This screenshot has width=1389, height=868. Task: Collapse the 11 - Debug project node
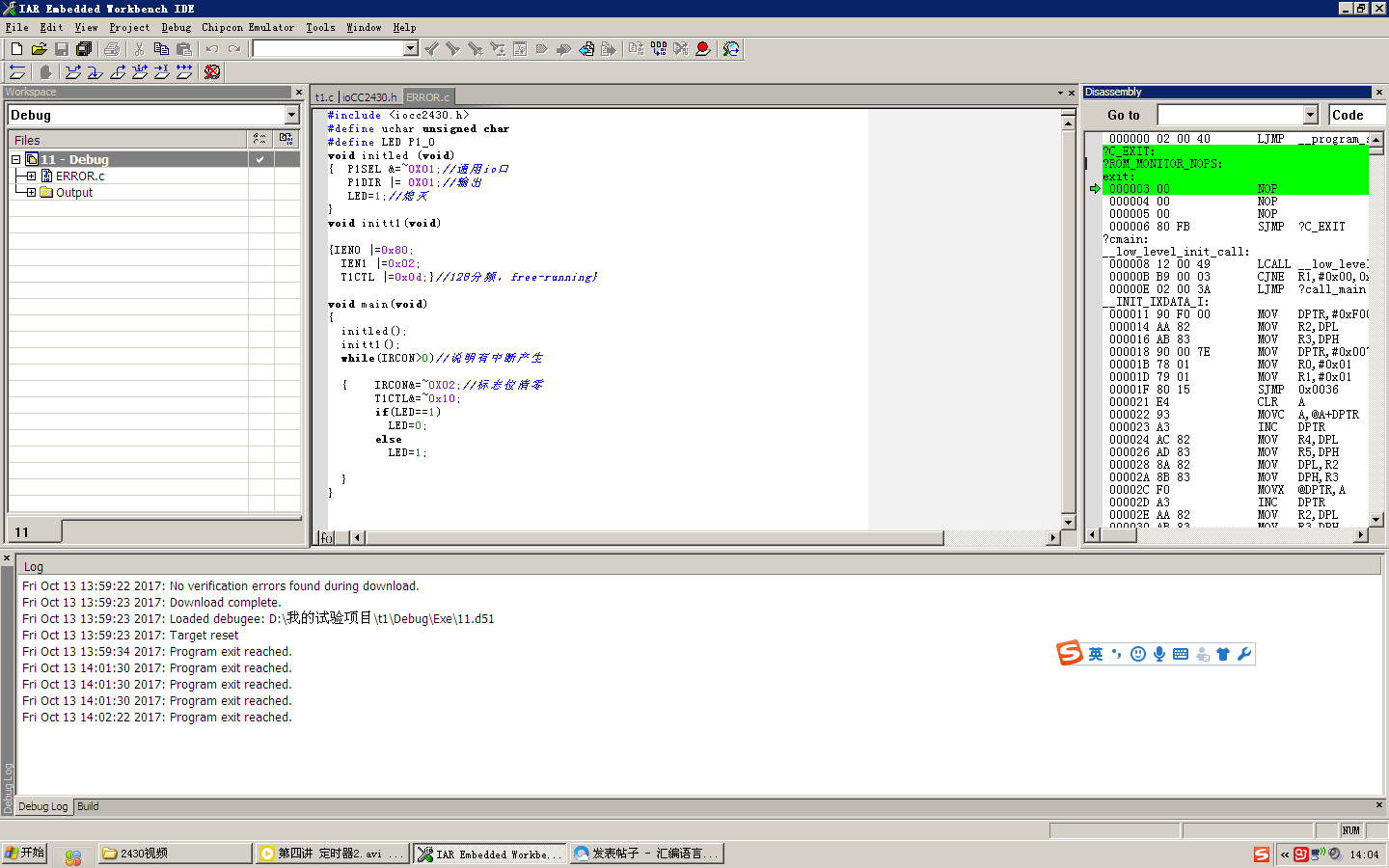[16, 159]
